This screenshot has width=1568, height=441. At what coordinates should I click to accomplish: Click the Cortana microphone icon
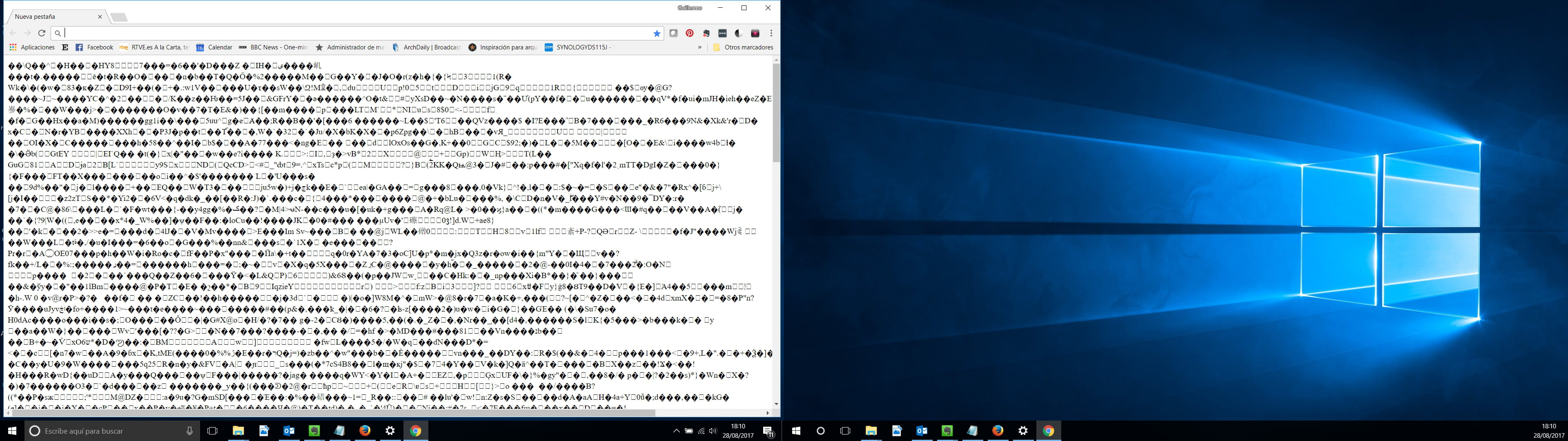click(189, 431)
